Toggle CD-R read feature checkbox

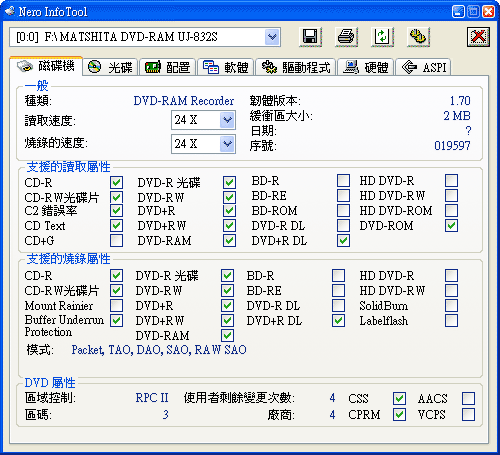tap(116, 182)
